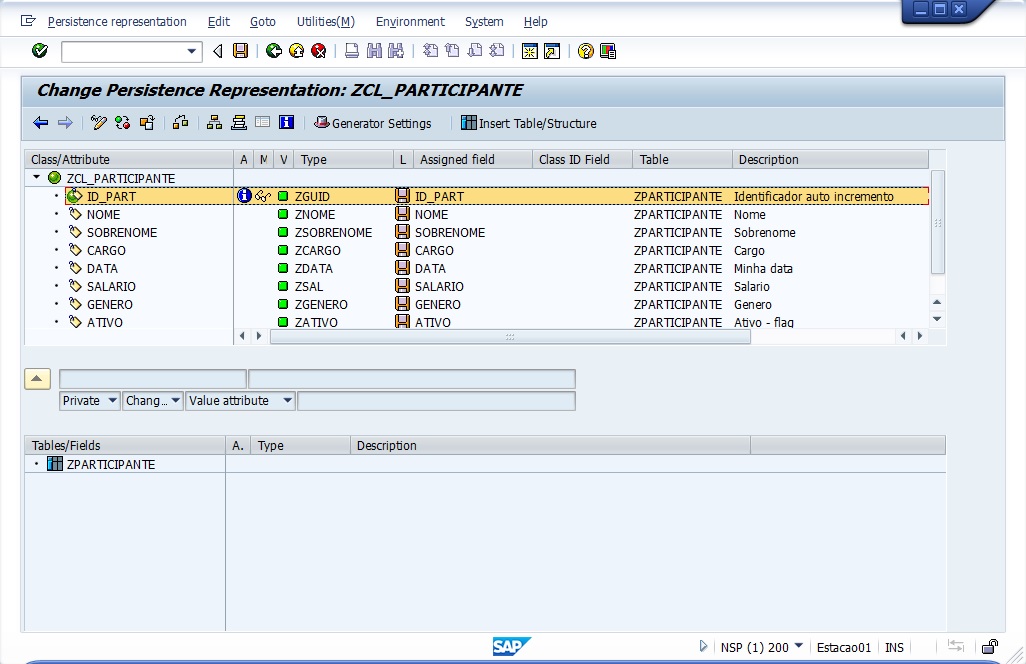Click the Save disk icon in toolbar
This screenshot has height=664, width=1026.
(x=240, y=51)
